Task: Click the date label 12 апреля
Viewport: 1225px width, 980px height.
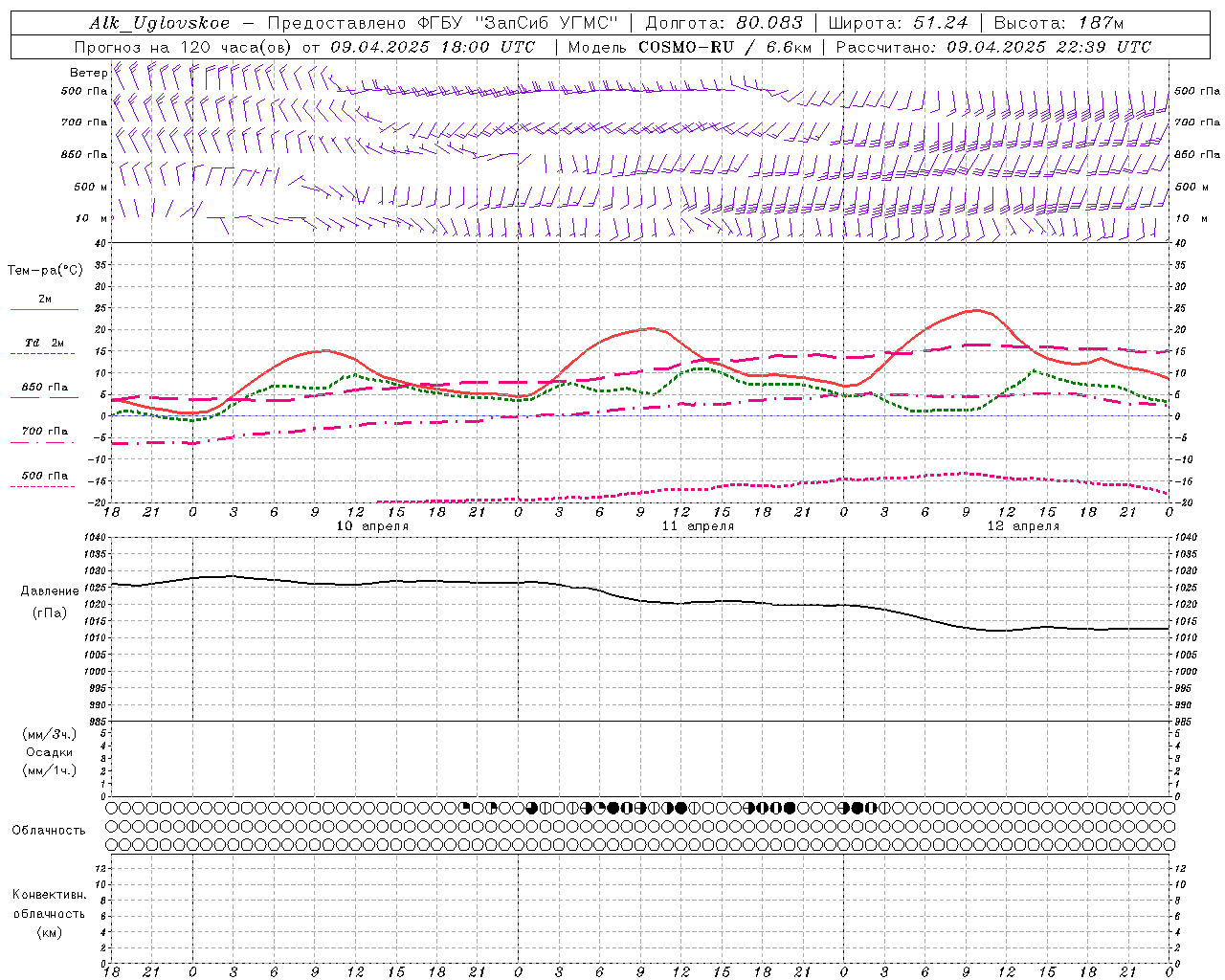Action: point(1023,526)
